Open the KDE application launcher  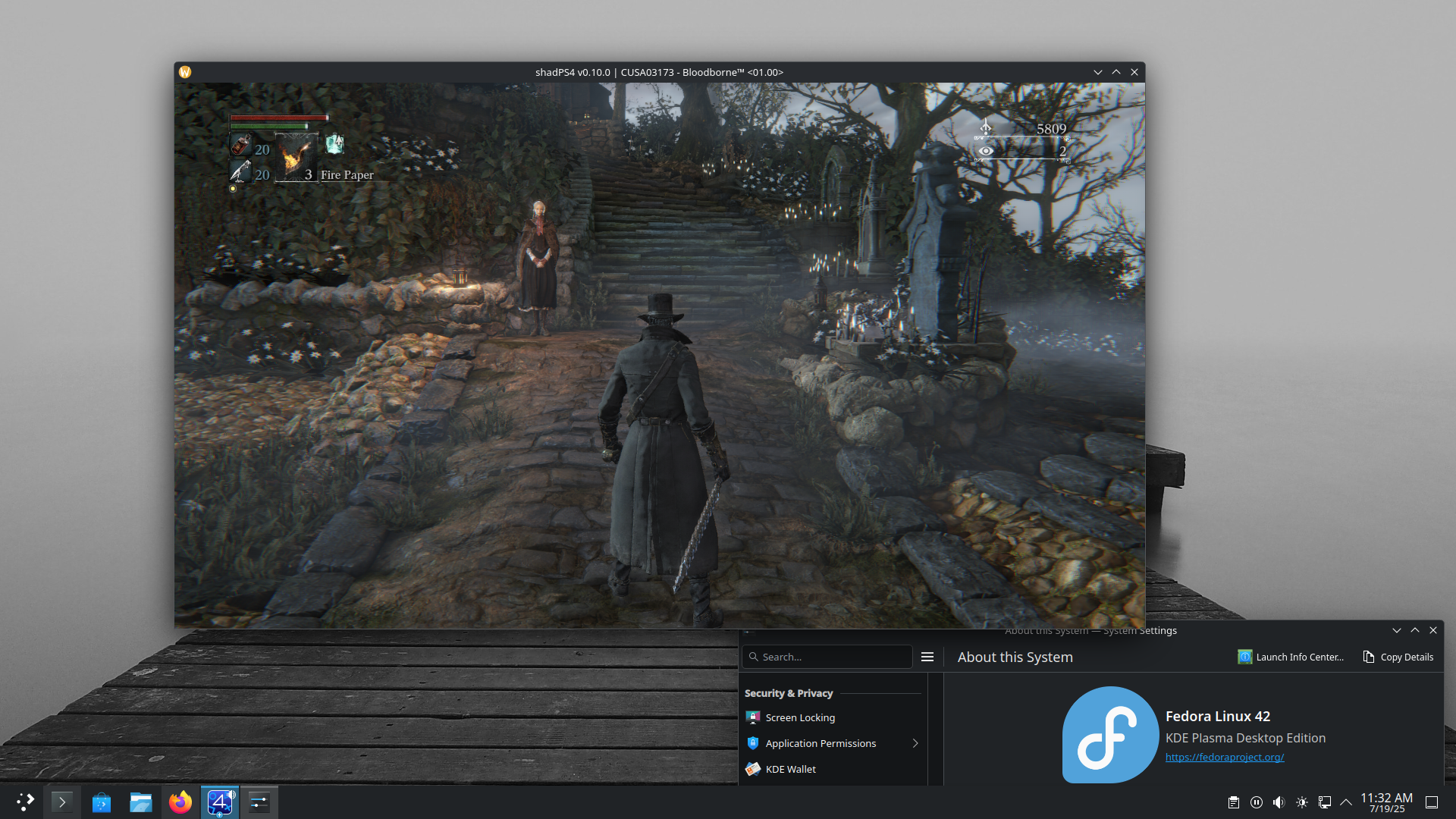[x=25, y=802]
